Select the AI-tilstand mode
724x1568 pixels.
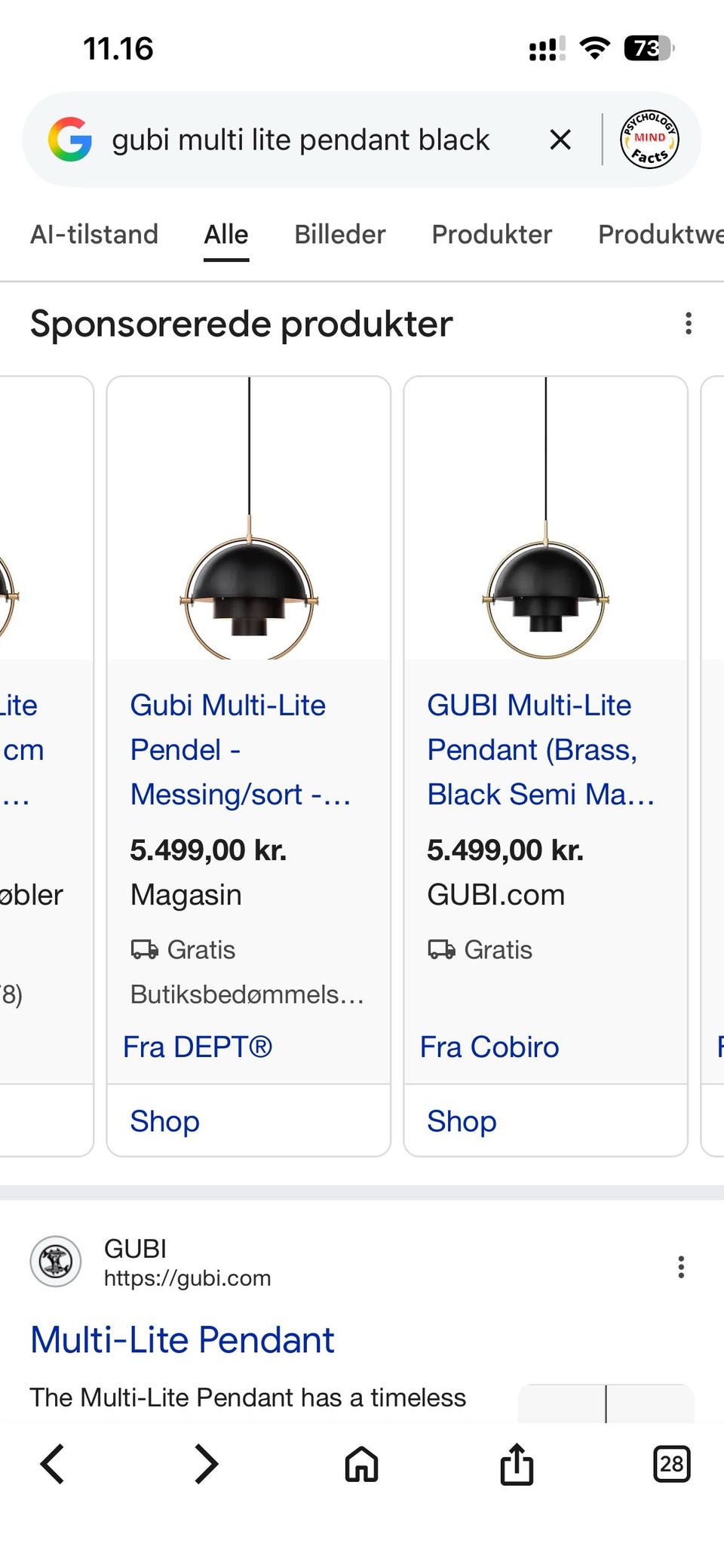click(94, 234)
